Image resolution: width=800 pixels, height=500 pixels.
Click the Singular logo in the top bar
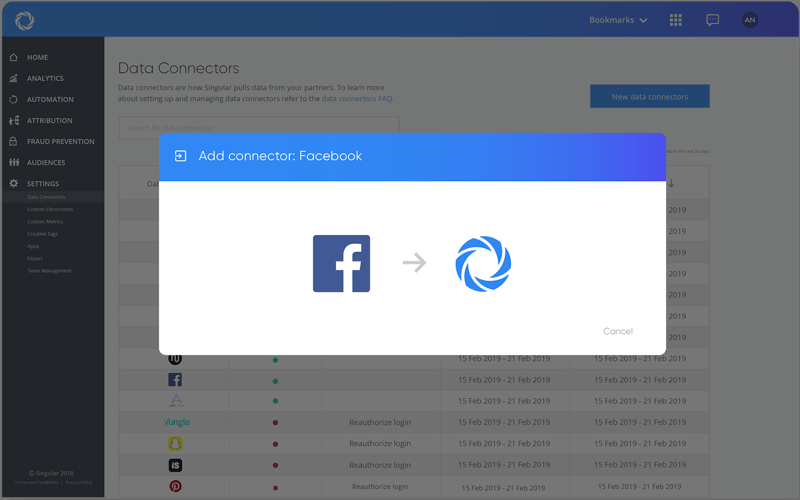coord(24,20)
